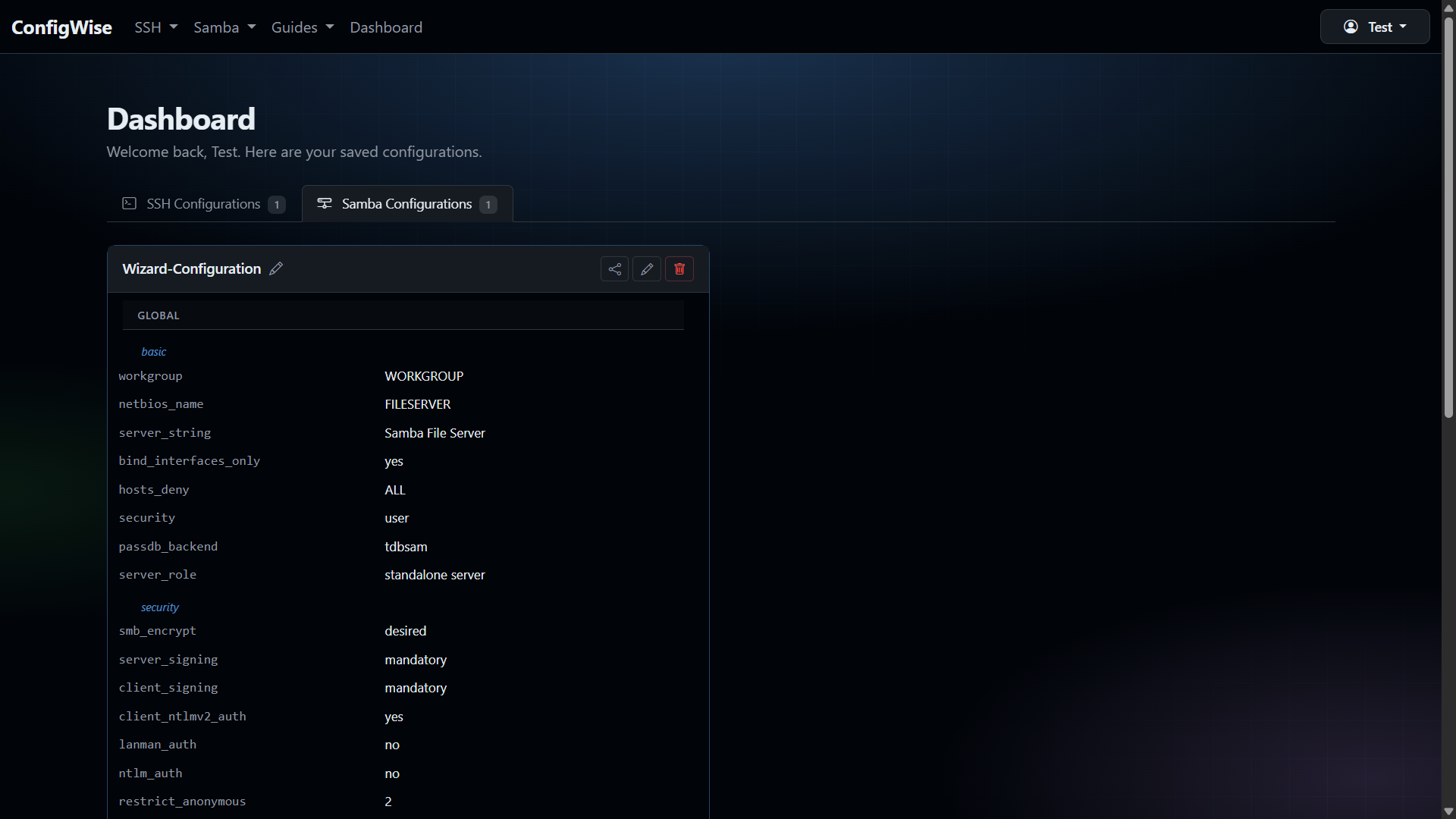Click the user avatar icon
The width and height of the screenshot is (1456, 819).
click(1351, 27)
